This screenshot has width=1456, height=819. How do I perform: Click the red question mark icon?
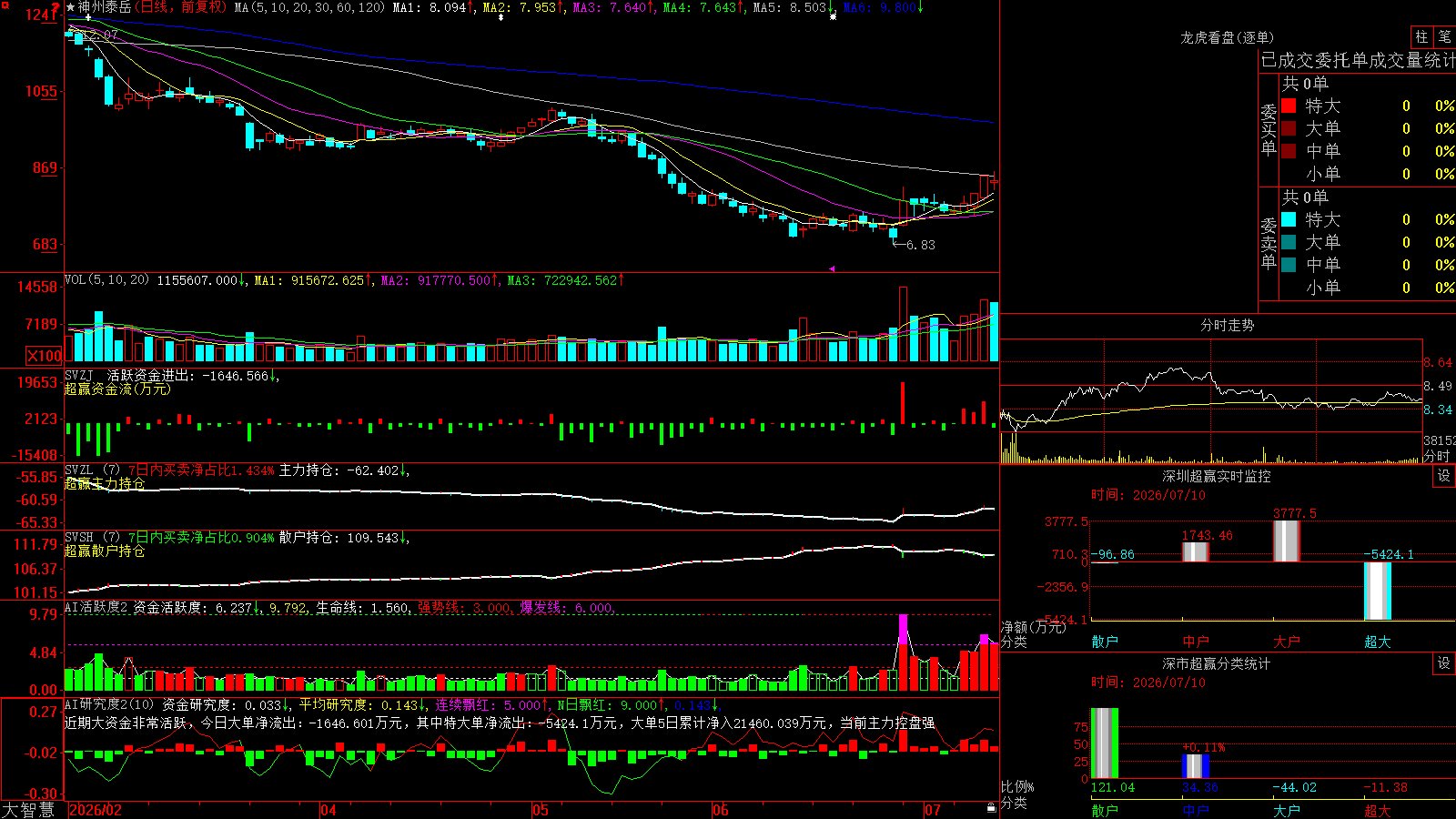(x=56, y=7)
